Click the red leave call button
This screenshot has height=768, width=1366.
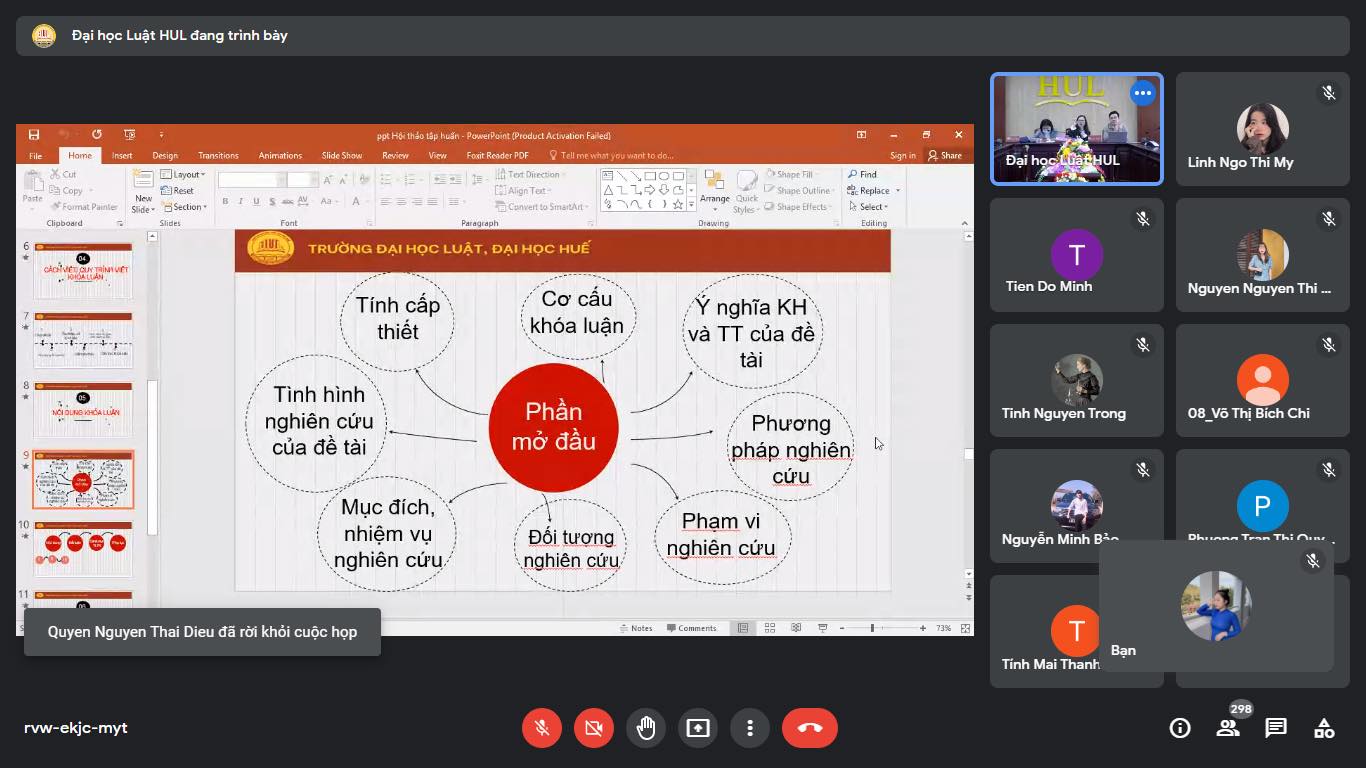tap(810, 728)
